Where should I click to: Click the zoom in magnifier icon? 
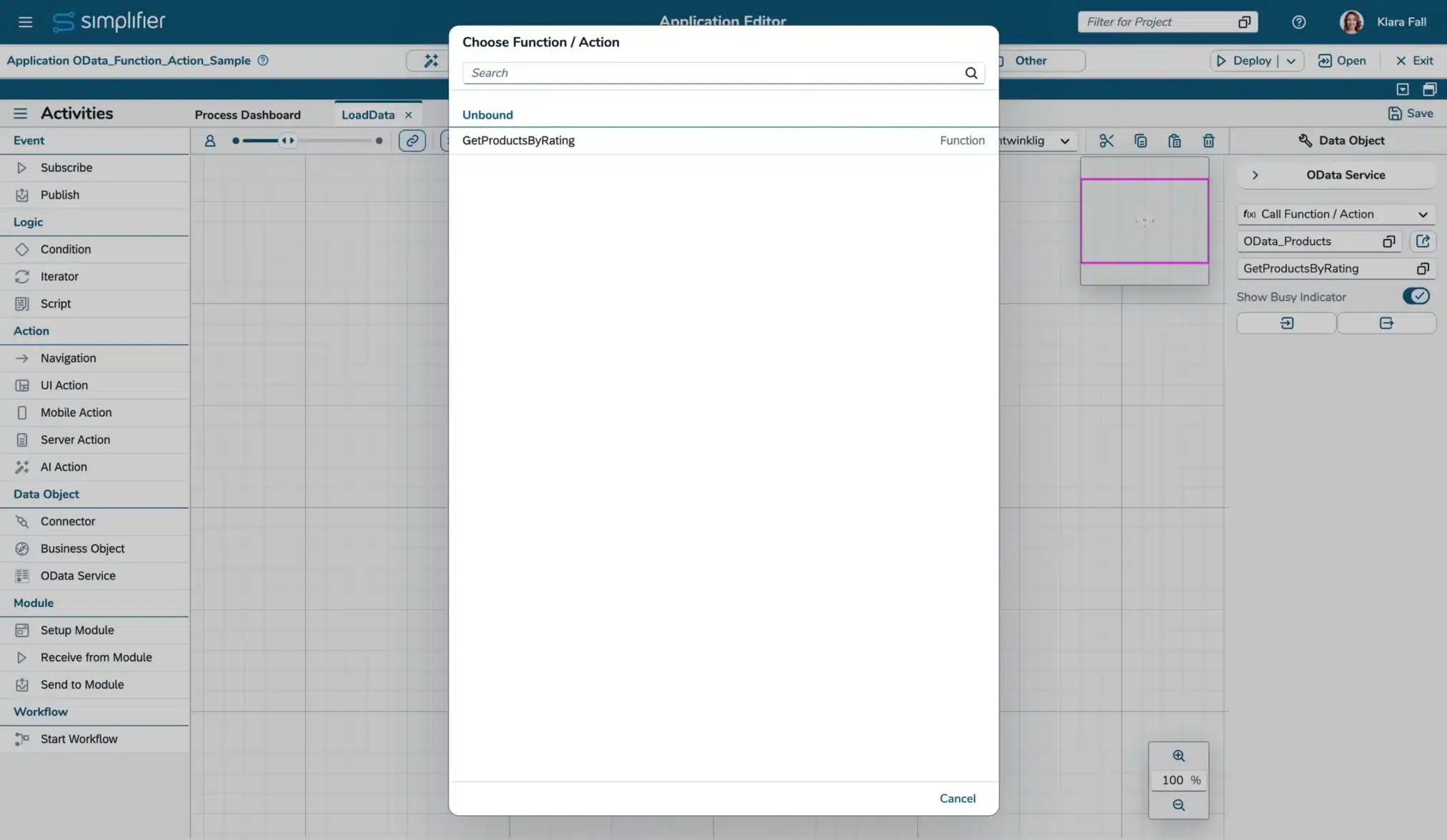(1178, 756)
